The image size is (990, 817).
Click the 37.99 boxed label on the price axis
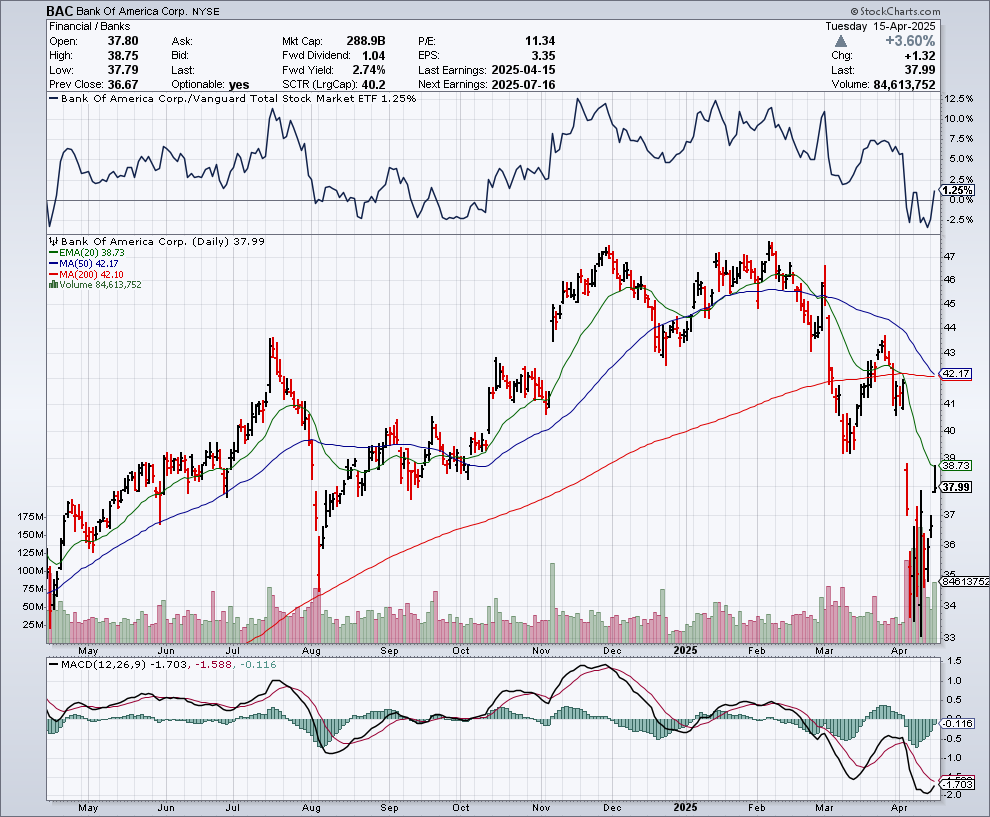point(956,487)
